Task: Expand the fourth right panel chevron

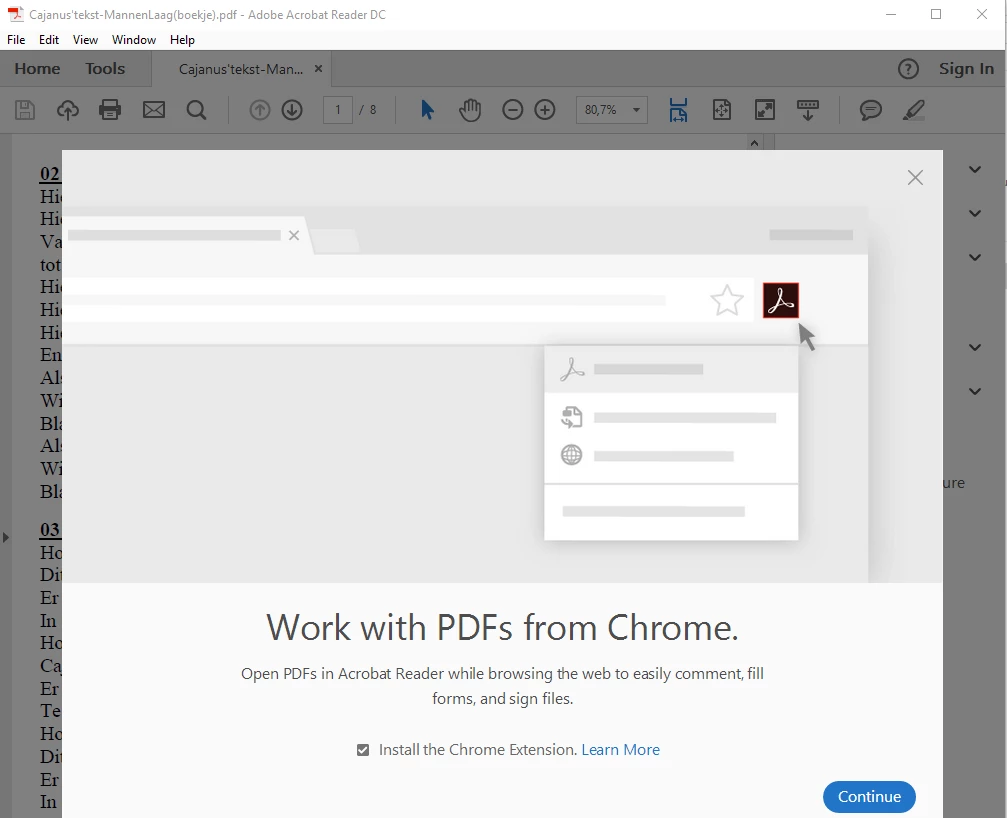Action: pos(975,347)
